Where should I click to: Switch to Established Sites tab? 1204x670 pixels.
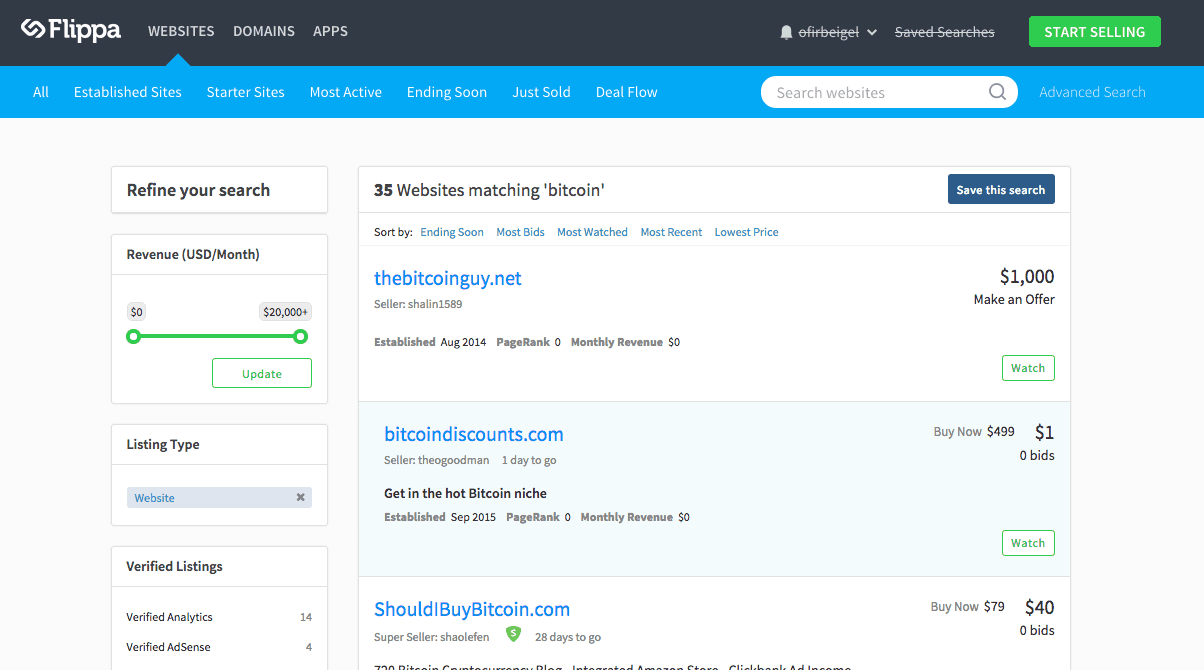coord(128,92)
